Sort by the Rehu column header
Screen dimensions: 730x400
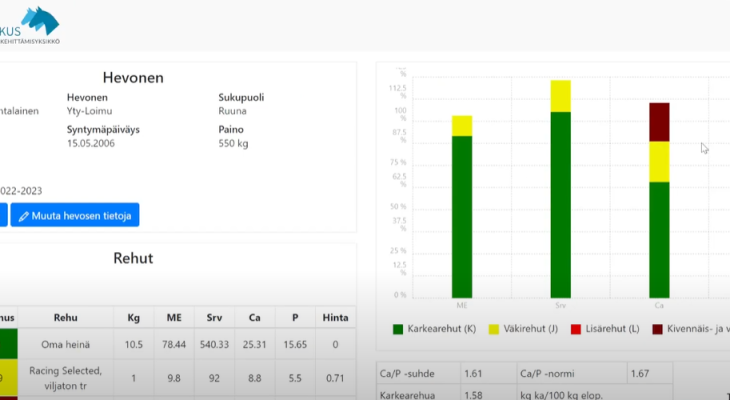coord(66,318)
